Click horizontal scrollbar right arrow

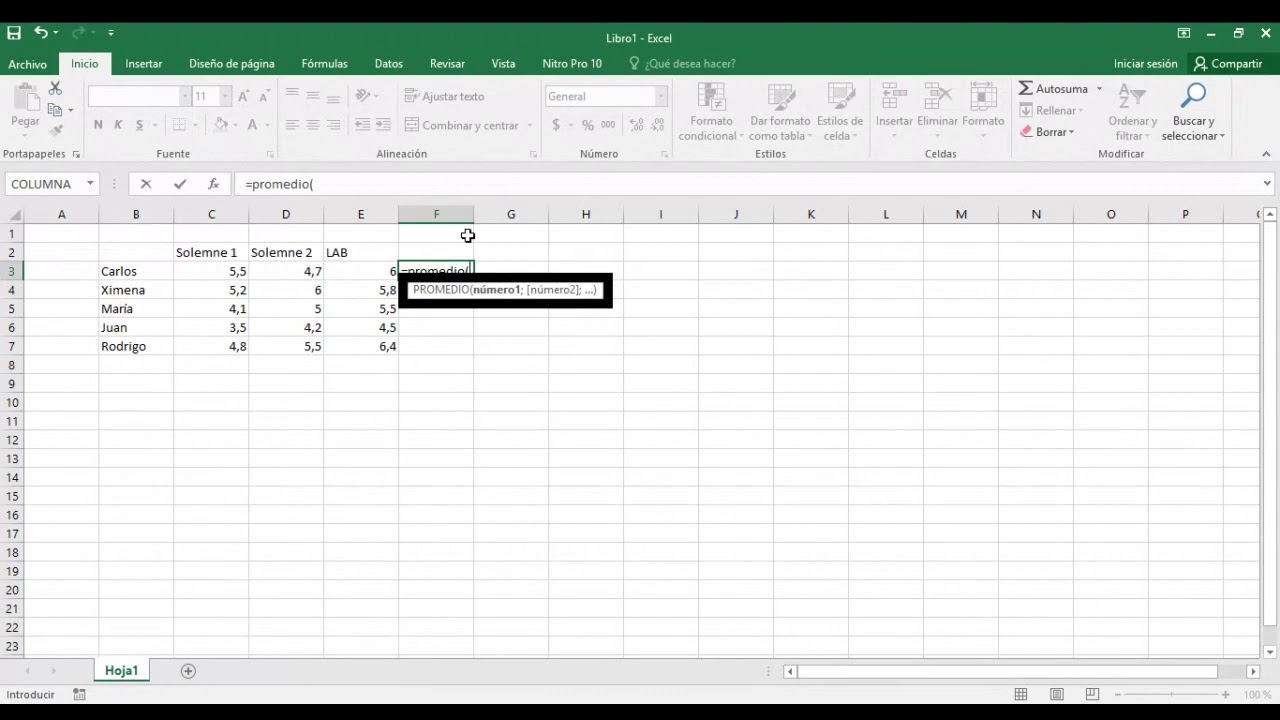point(1253,672)
